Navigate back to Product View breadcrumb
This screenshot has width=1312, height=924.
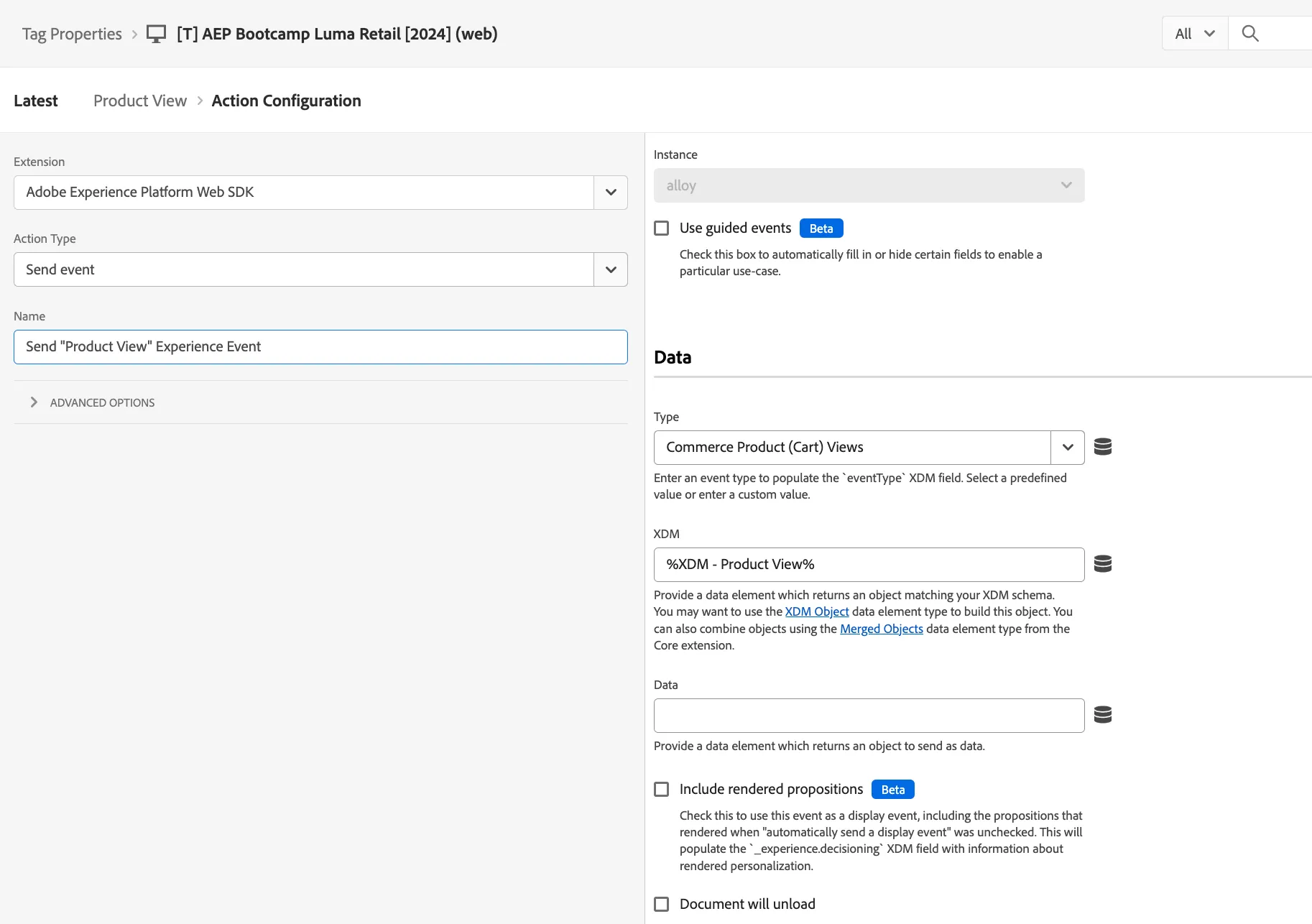coord(140,101)
